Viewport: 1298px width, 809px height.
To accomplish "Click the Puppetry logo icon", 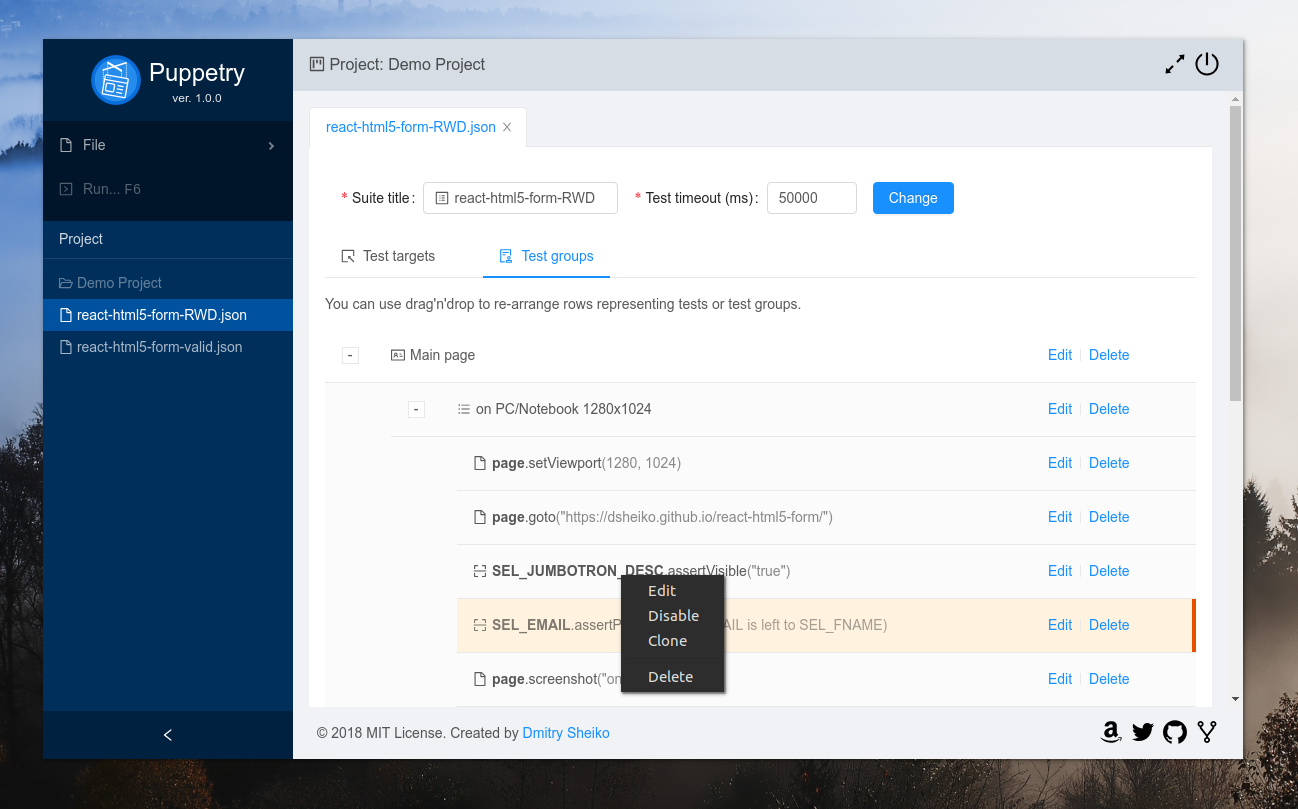I will click(116, 81).
